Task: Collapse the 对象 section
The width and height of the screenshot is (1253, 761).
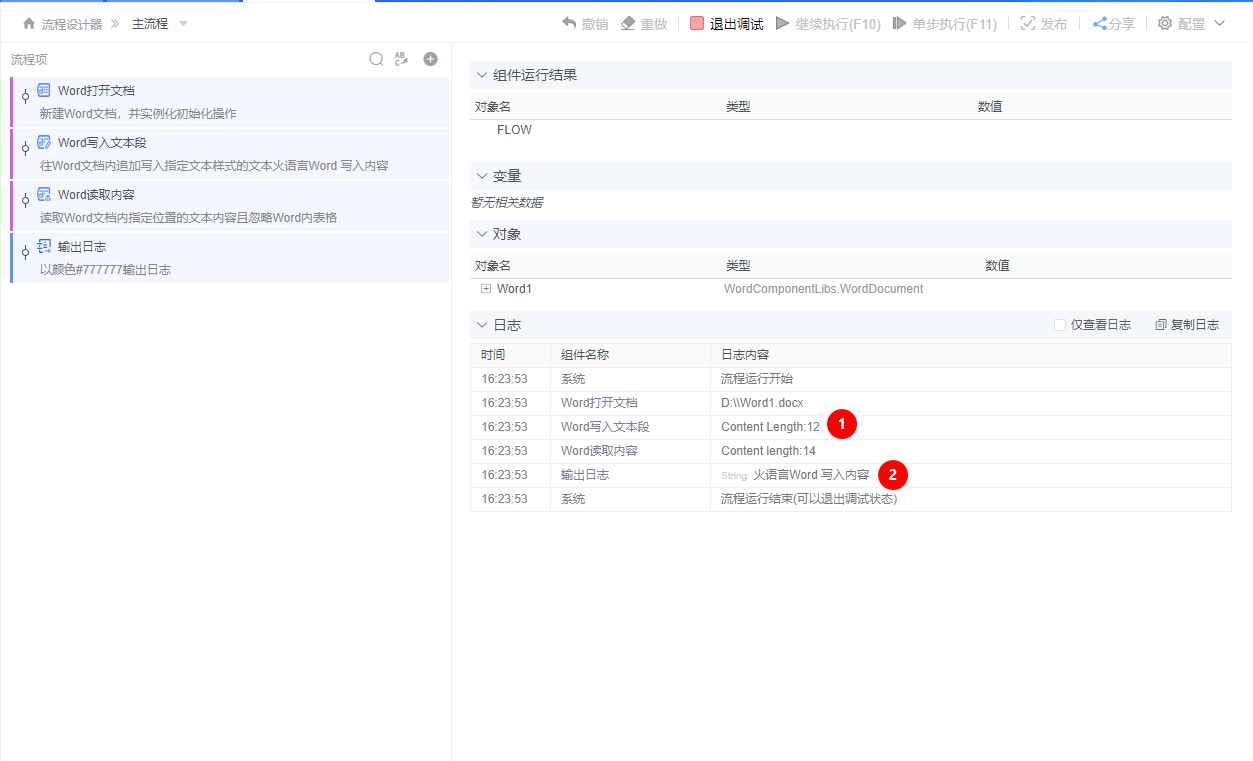Action: tap(482, 234)
